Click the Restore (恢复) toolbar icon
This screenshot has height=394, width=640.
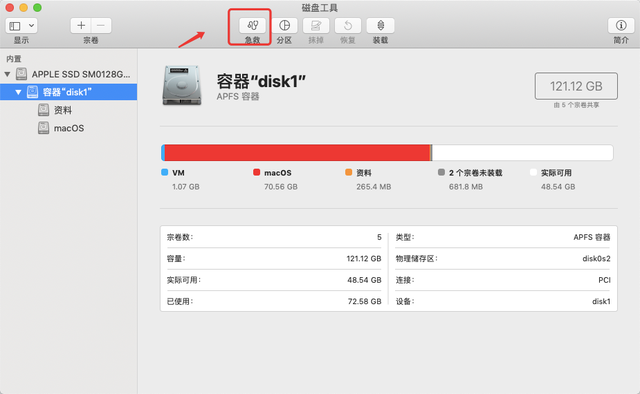click(348, 26)
